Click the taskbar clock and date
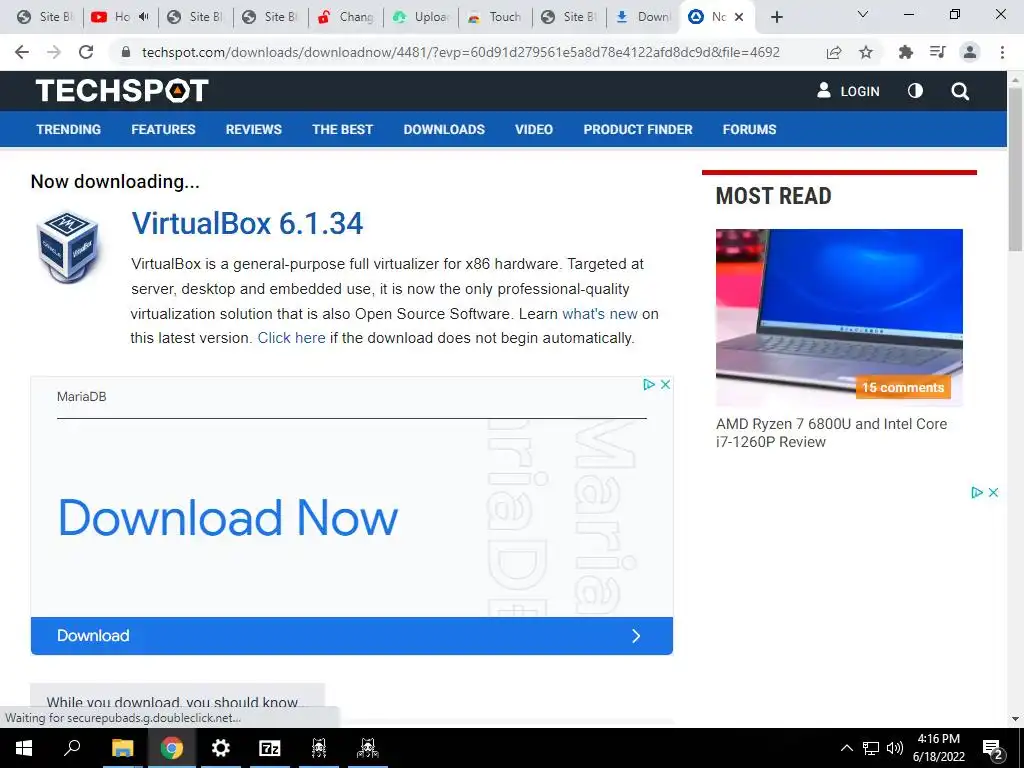Image resolution: width=1024 pixels, height=768 pixels. click(938, 748)
